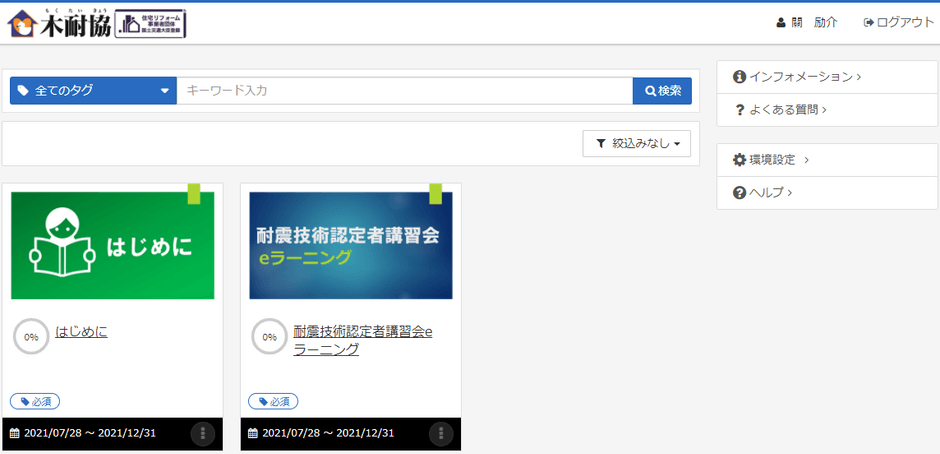
Task: Open the はじめに course title link
Action: click(x=81, y=331)
